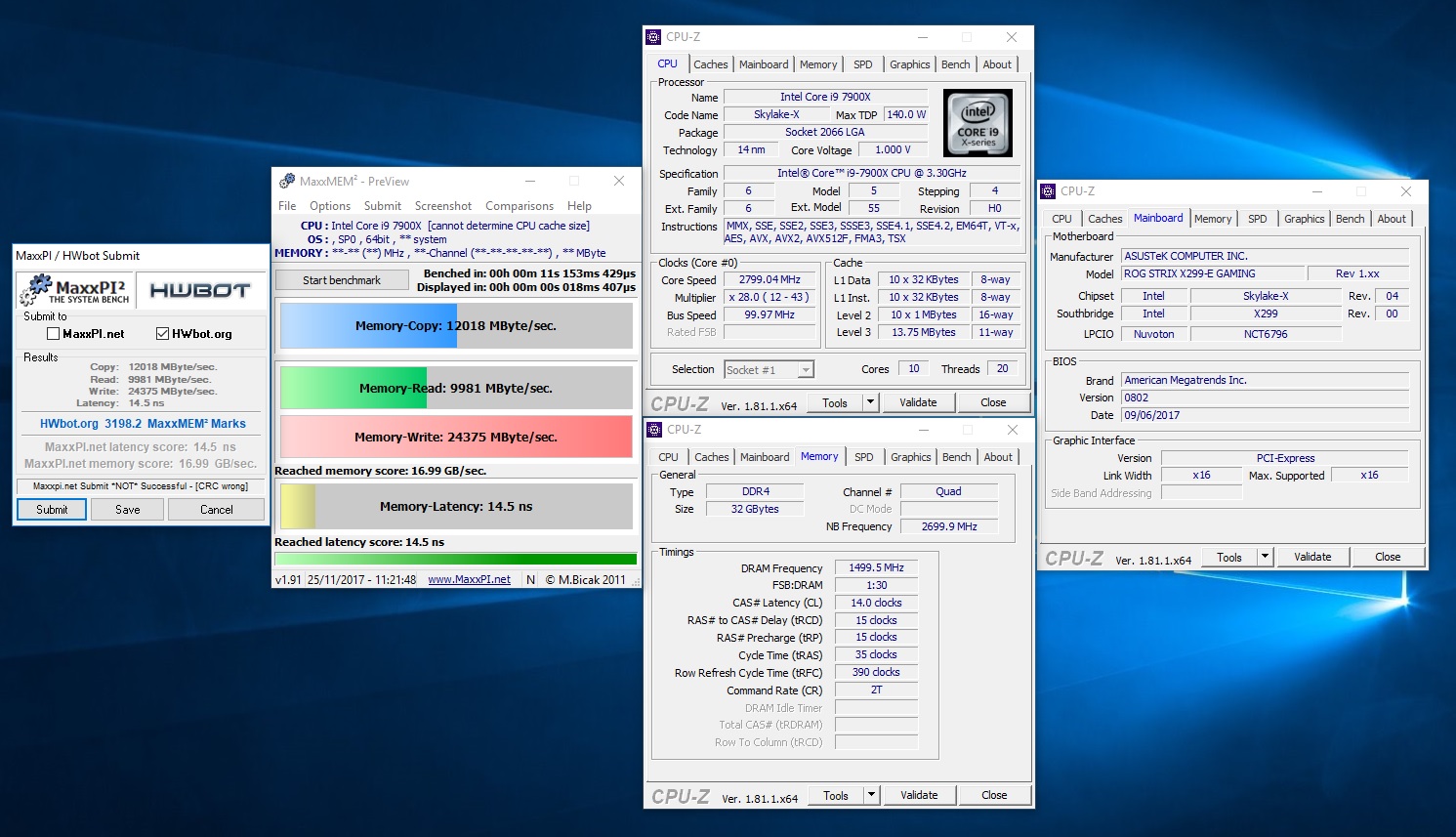Click the memory Size value 32 GBytes
This screenshot has height=837, width=1456.
point(755,509)
